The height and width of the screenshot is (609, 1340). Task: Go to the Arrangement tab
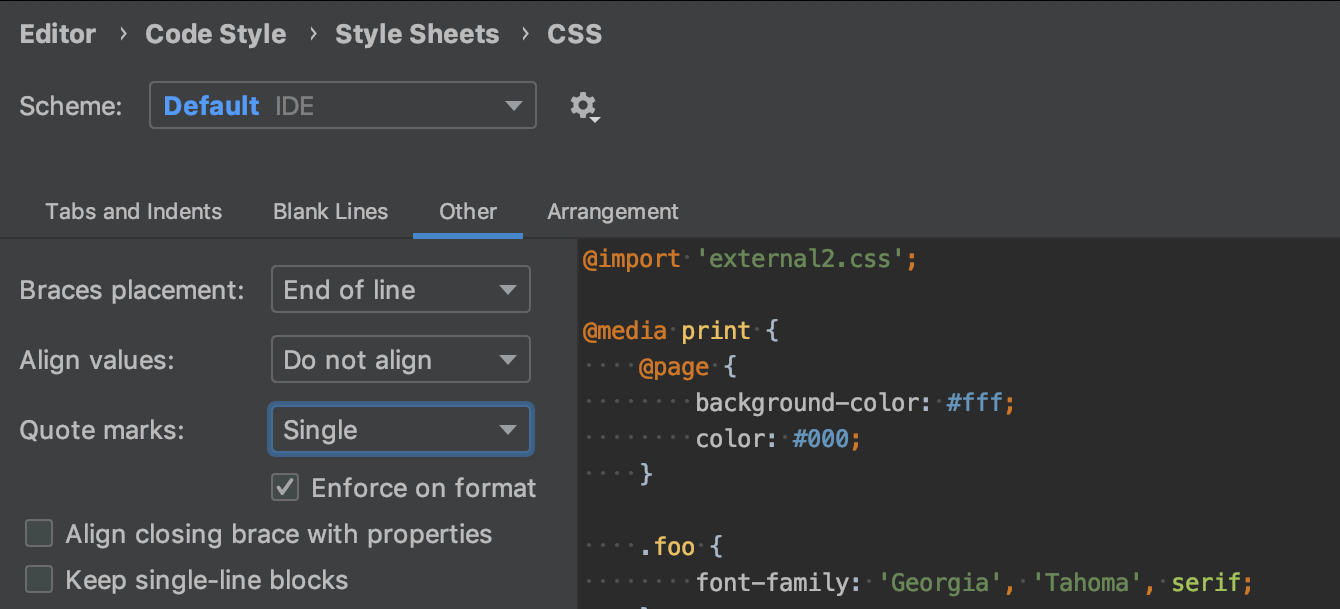click(613, 212)
